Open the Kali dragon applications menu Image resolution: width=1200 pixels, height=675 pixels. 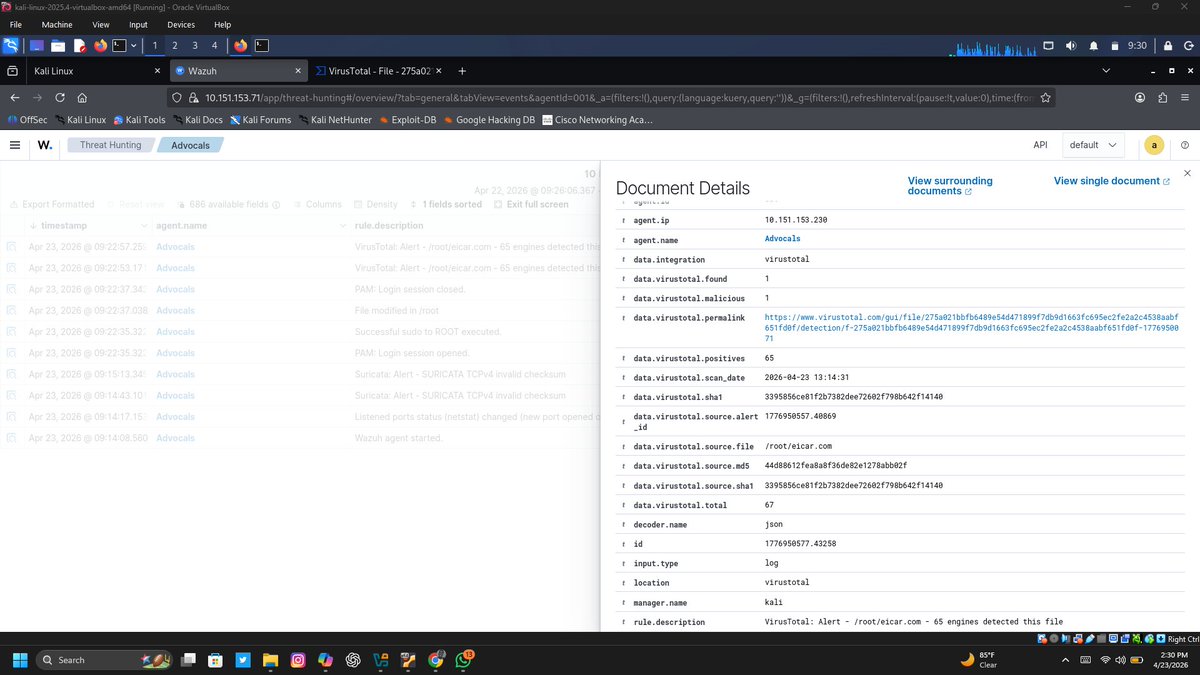(11, 45)
